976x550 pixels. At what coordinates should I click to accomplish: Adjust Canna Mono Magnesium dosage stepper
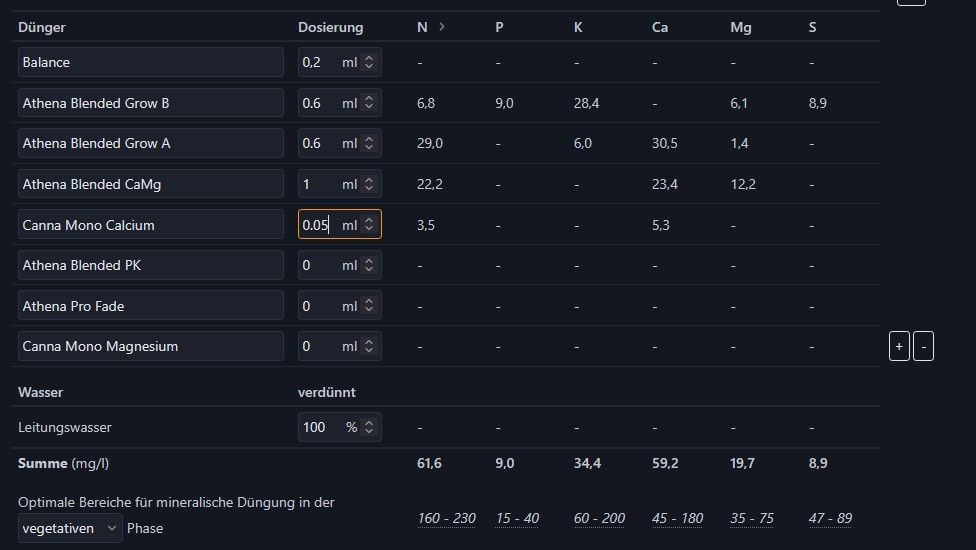click(x=369, y=346)
